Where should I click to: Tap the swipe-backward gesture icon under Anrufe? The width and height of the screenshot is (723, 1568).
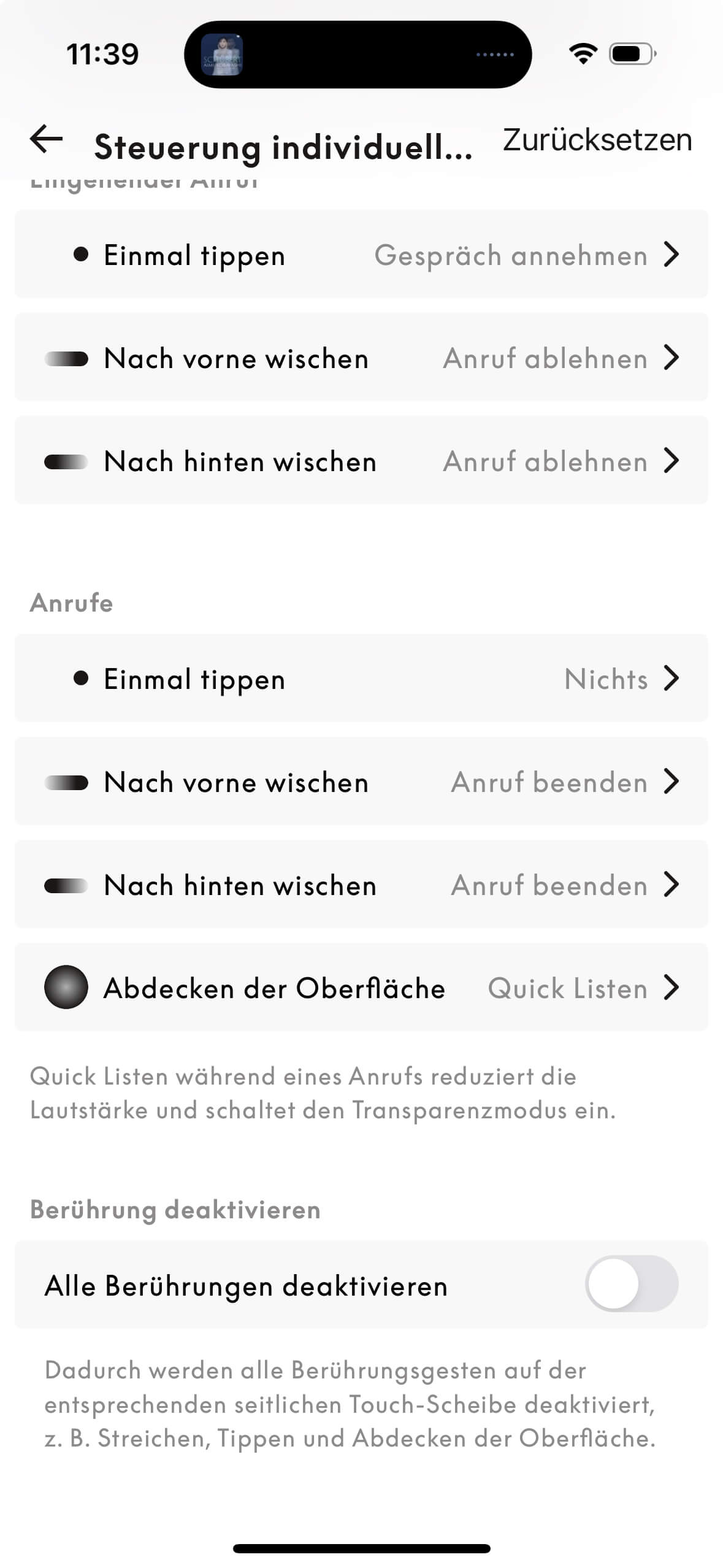[x=66, y=885]
